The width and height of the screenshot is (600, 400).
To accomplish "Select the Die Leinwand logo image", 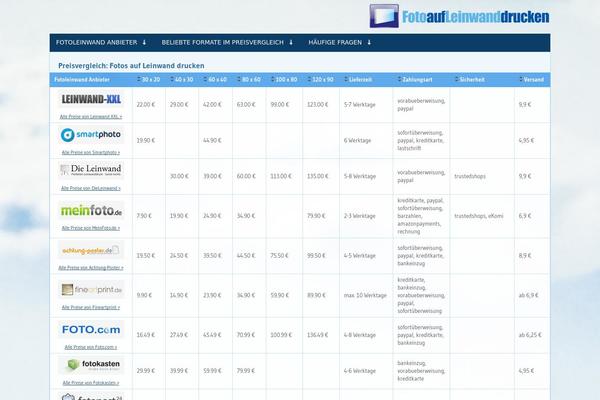I will pos(91,170).
